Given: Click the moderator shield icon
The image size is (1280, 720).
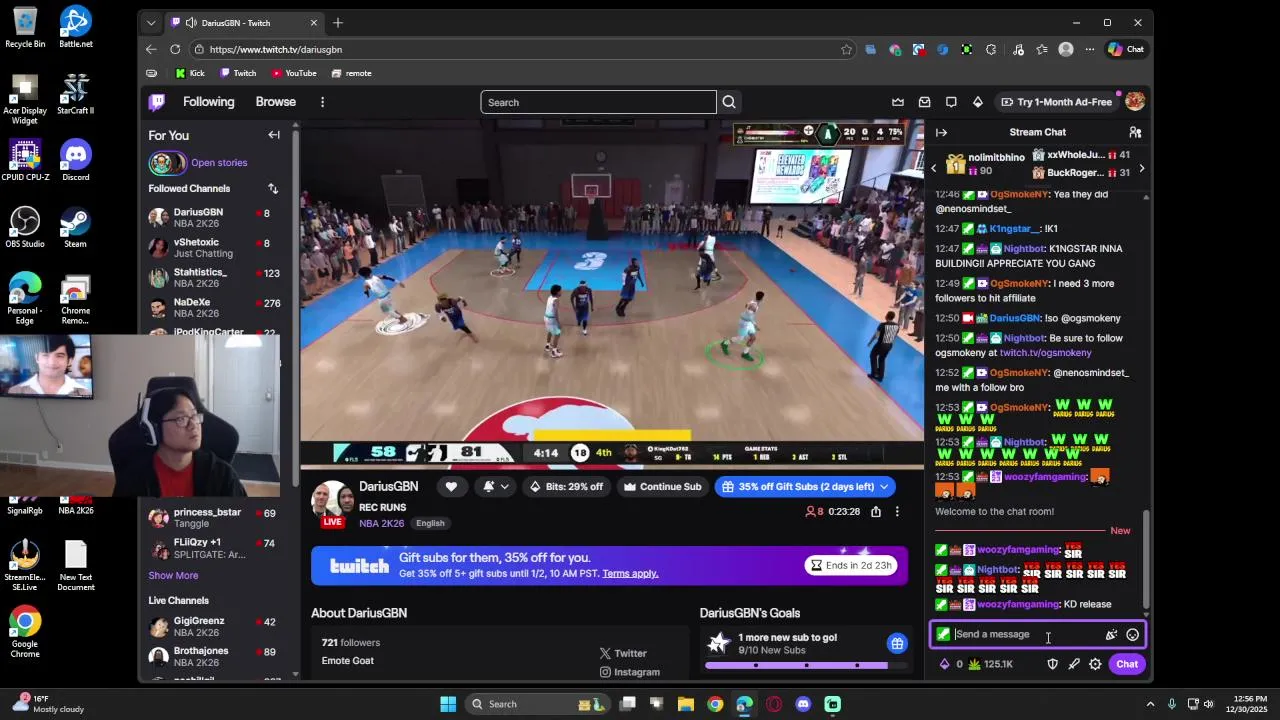Looking at the screenshot, I should click(1052, 664).
